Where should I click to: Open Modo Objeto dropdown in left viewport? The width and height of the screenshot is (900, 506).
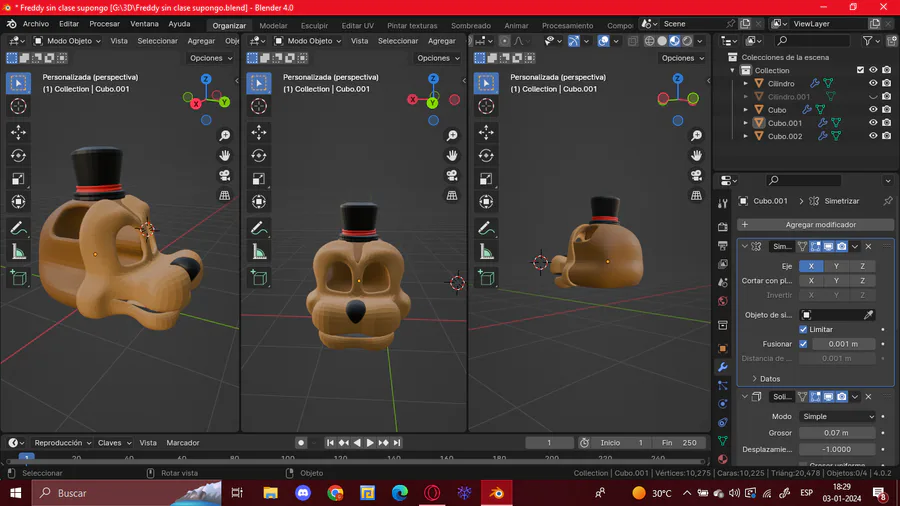coord(67,41)
